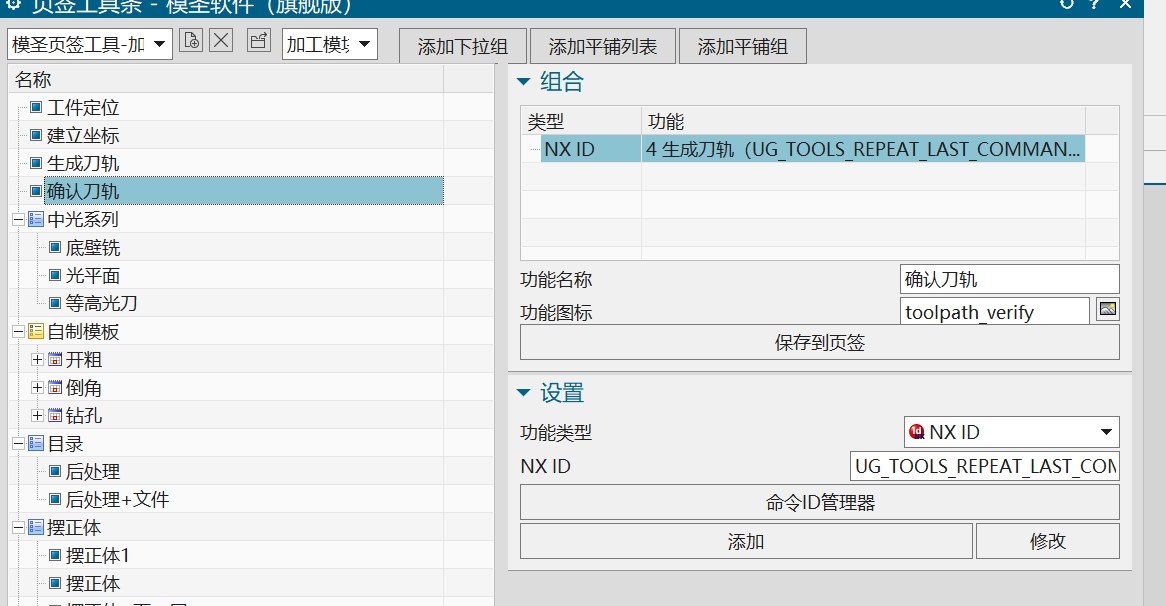Click icon beside 摆正体1
This screenshot has height=606, width=1166.
(55, 555)
